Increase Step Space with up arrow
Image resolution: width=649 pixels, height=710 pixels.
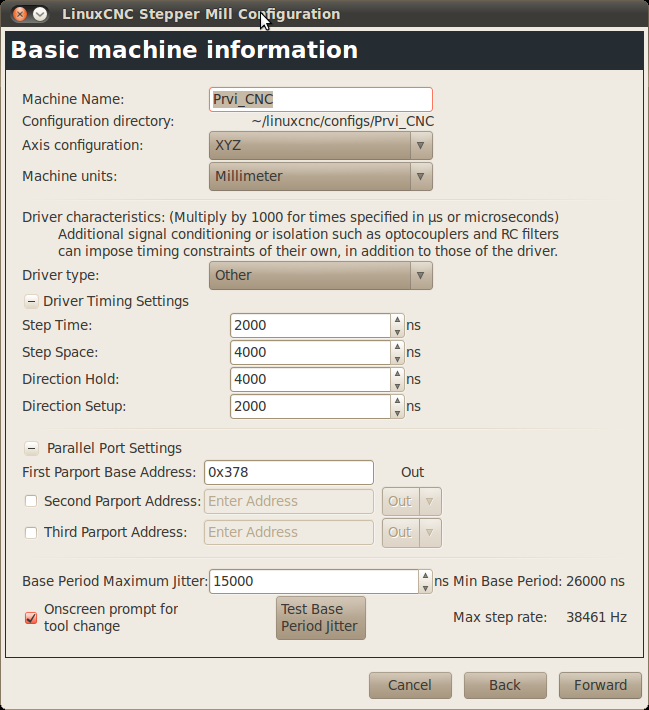point(397,346)
